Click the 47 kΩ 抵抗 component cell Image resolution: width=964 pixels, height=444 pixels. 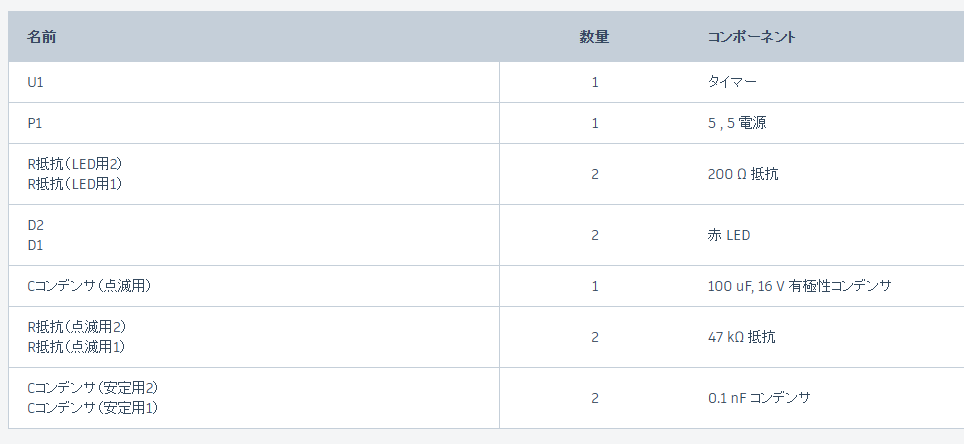(x=741, y=337)
